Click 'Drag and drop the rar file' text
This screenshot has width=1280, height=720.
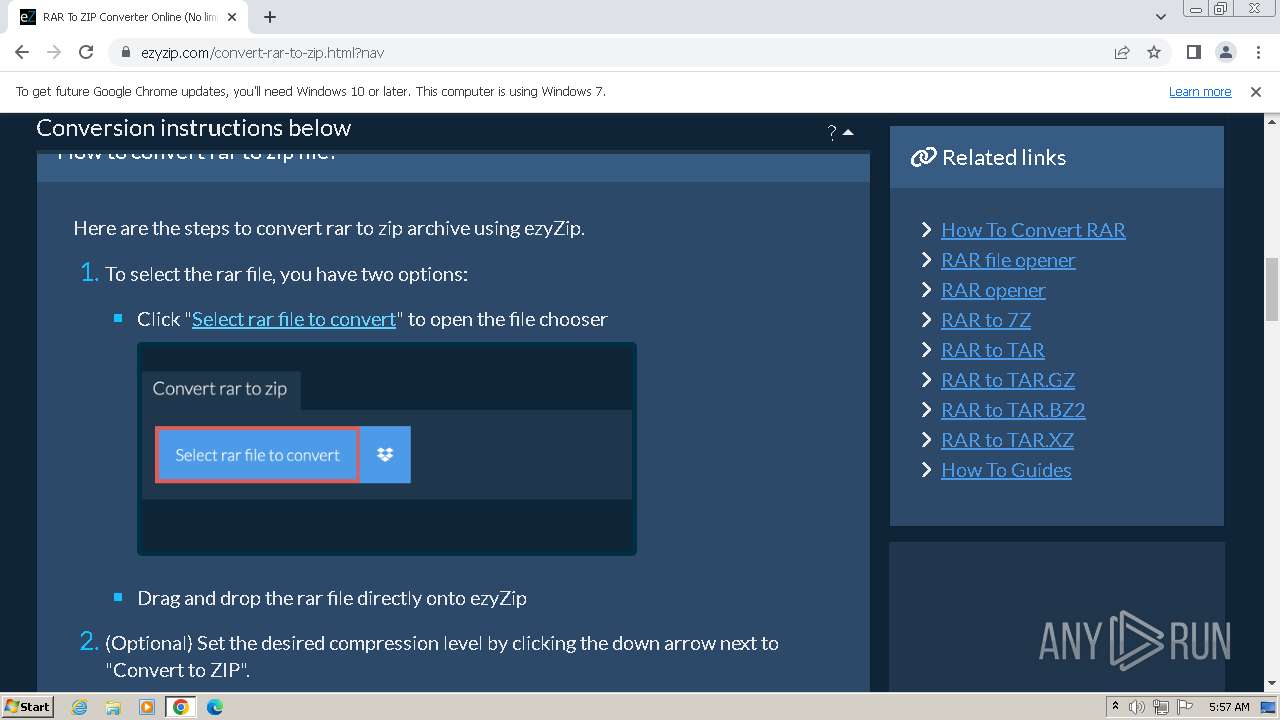pos(332,598)
